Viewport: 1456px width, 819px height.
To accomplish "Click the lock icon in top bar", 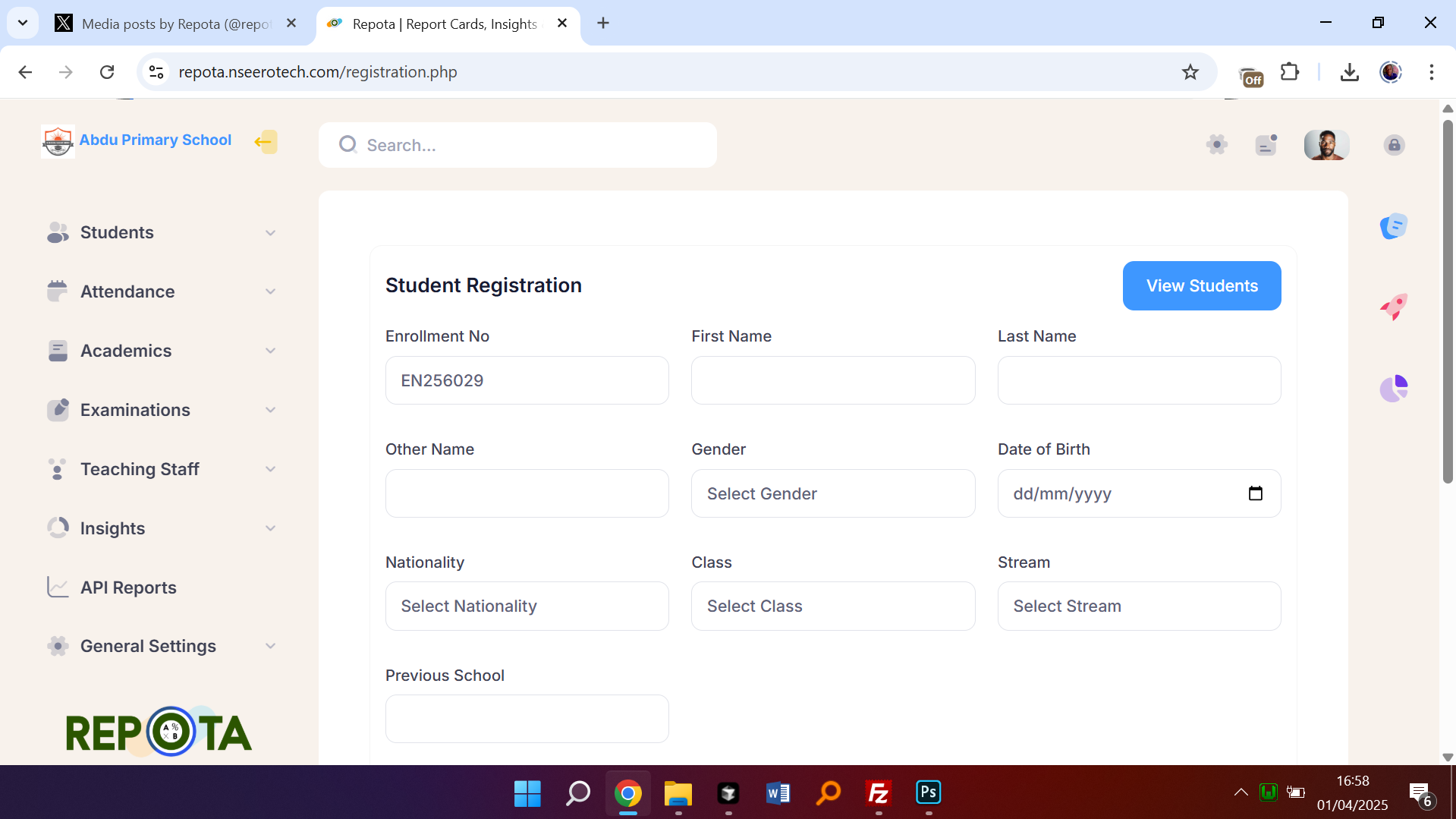I will click(x=1394, y=145).
